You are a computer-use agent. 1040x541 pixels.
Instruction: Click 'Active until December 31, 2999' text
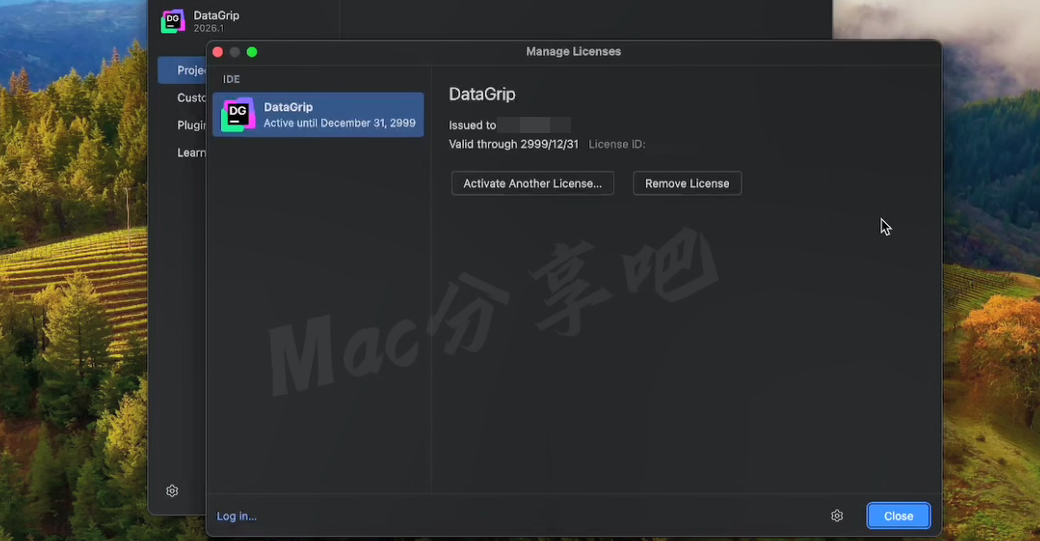click(x=340, y=123)
